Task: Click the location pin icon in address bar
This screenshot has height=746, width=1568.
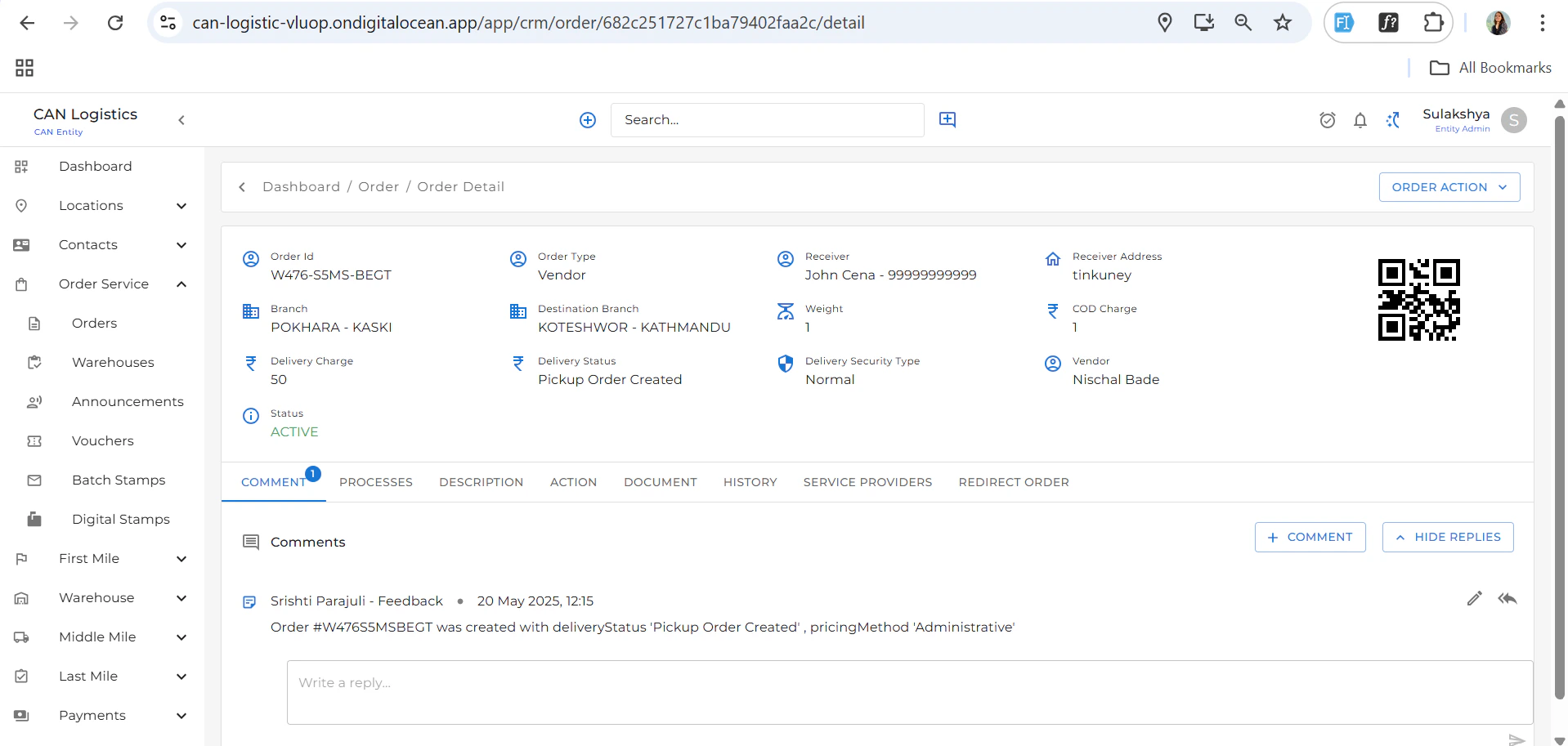Action: [x=1165, y=23]
